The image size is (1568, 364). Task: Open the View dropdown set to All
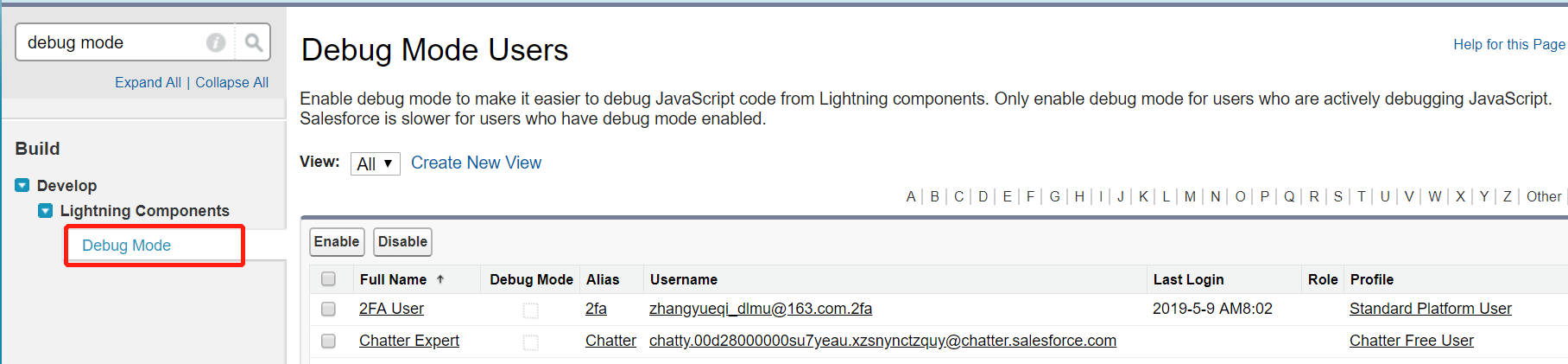coord(375,163)
